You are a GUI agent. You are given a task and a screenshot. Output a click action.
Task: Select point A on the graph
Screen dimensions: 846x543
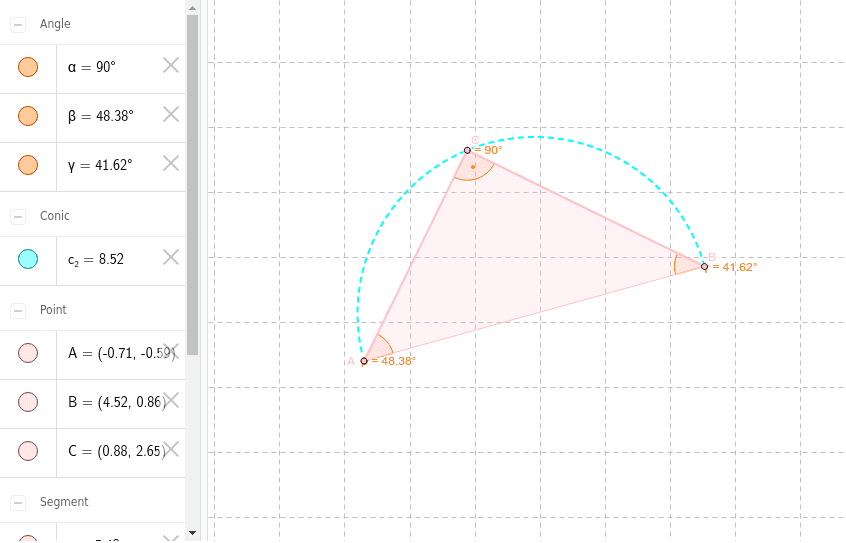tap(364, 361)
